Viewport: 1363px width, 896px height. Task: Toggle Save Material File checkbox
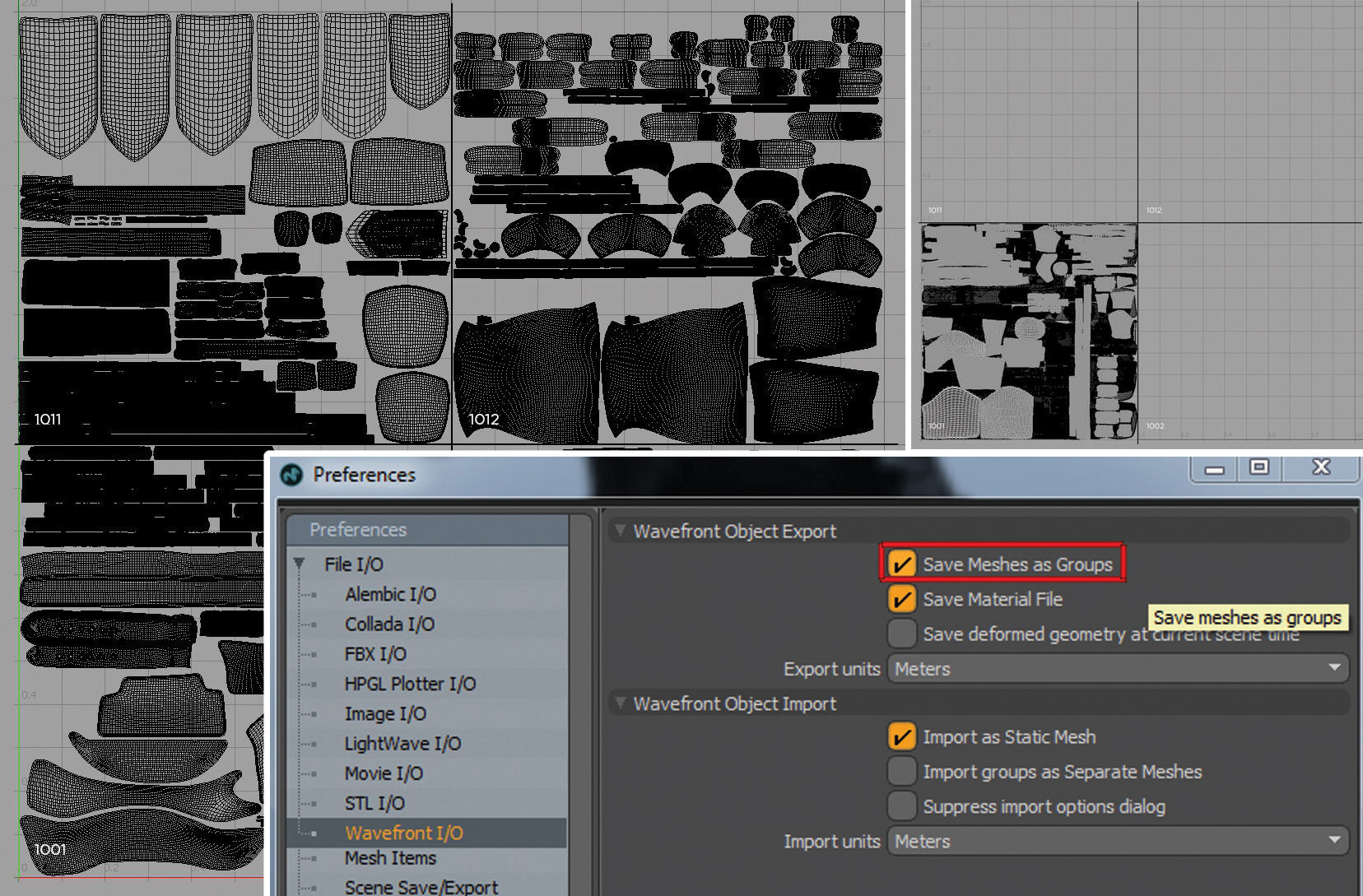(x=902, y=599)
